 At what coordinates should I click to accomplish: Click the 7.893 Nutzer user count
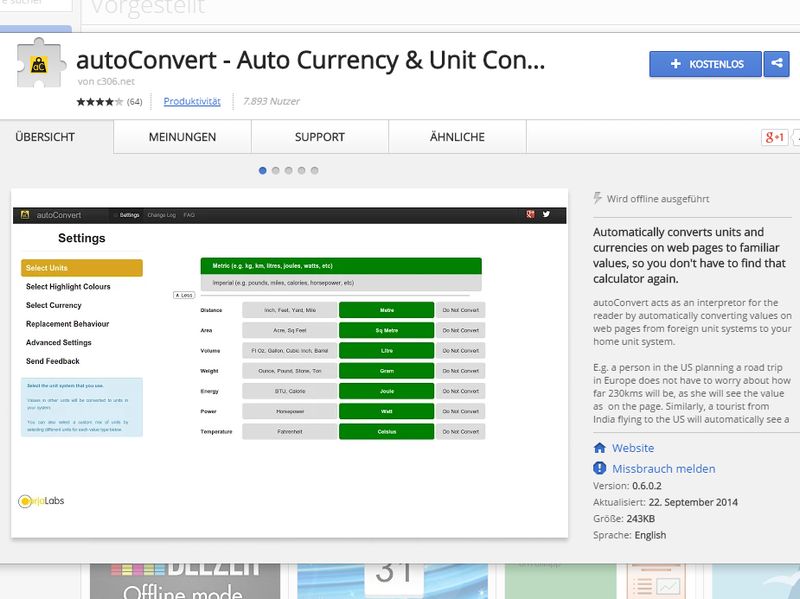point(271,102)
